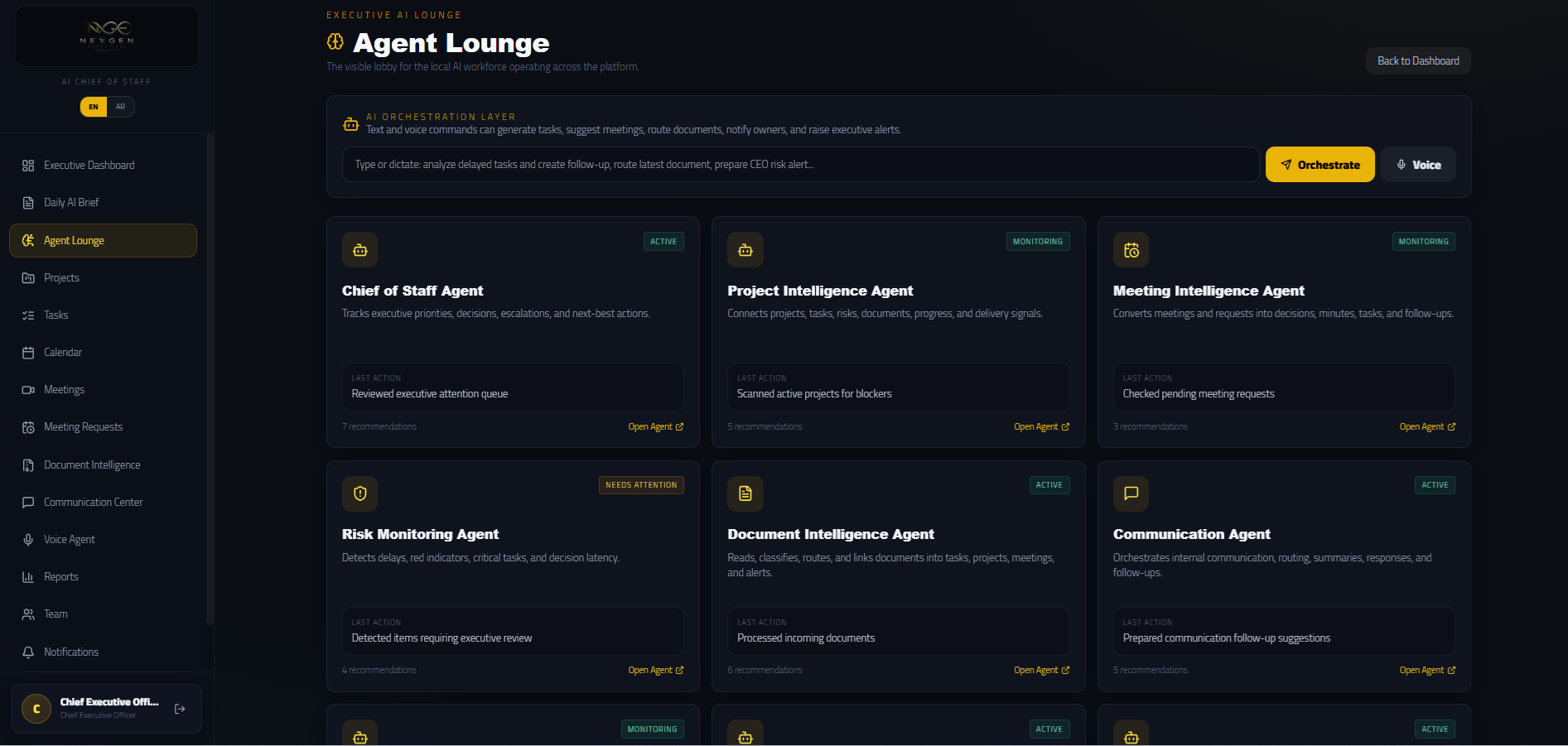Click the yellow Orchestrate button

[1320, 165]
